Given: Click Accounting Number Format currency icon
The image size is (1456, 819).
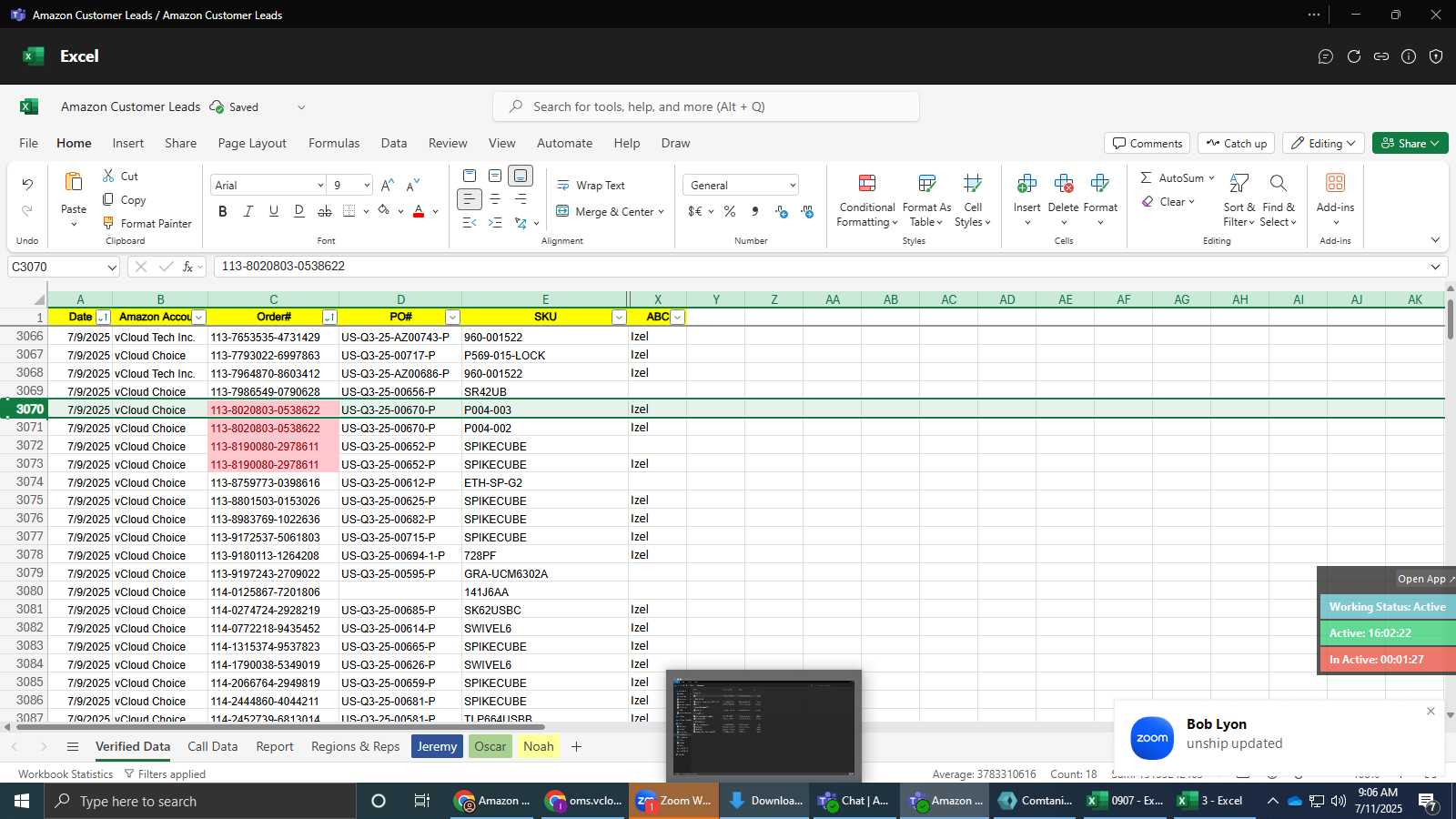Looking at the screenshot, I should click(695, 211).
